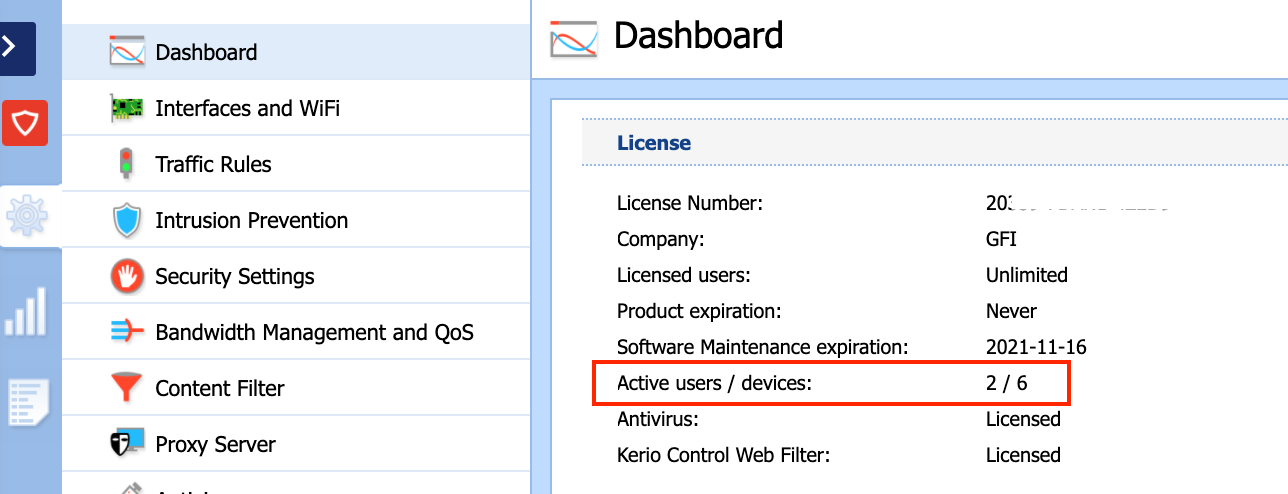Screen dimensions: 1288x494
Task: Open the logs document icon in left rail
Action: [x=27, y=403]
